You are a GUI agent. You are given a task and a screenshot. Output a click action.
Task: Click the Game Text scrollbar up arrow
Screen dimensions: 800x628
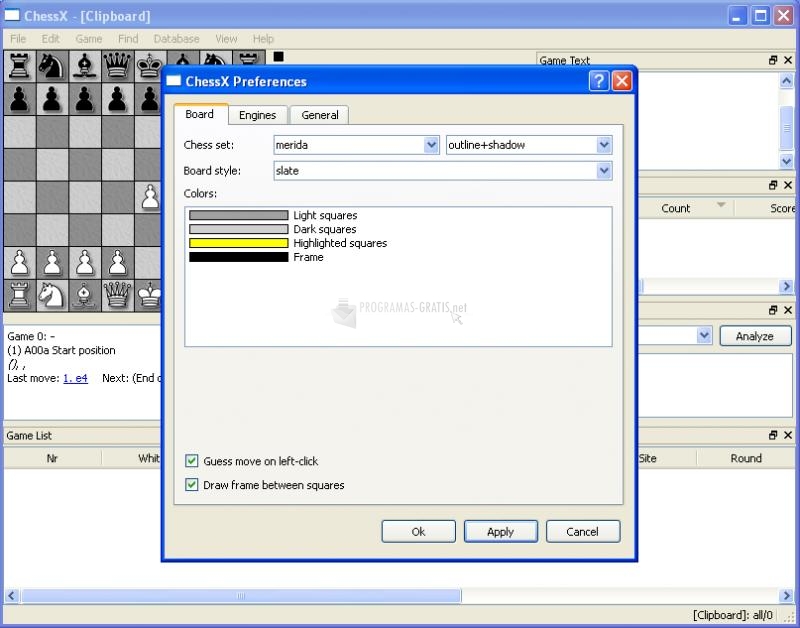tap(786, 81)
